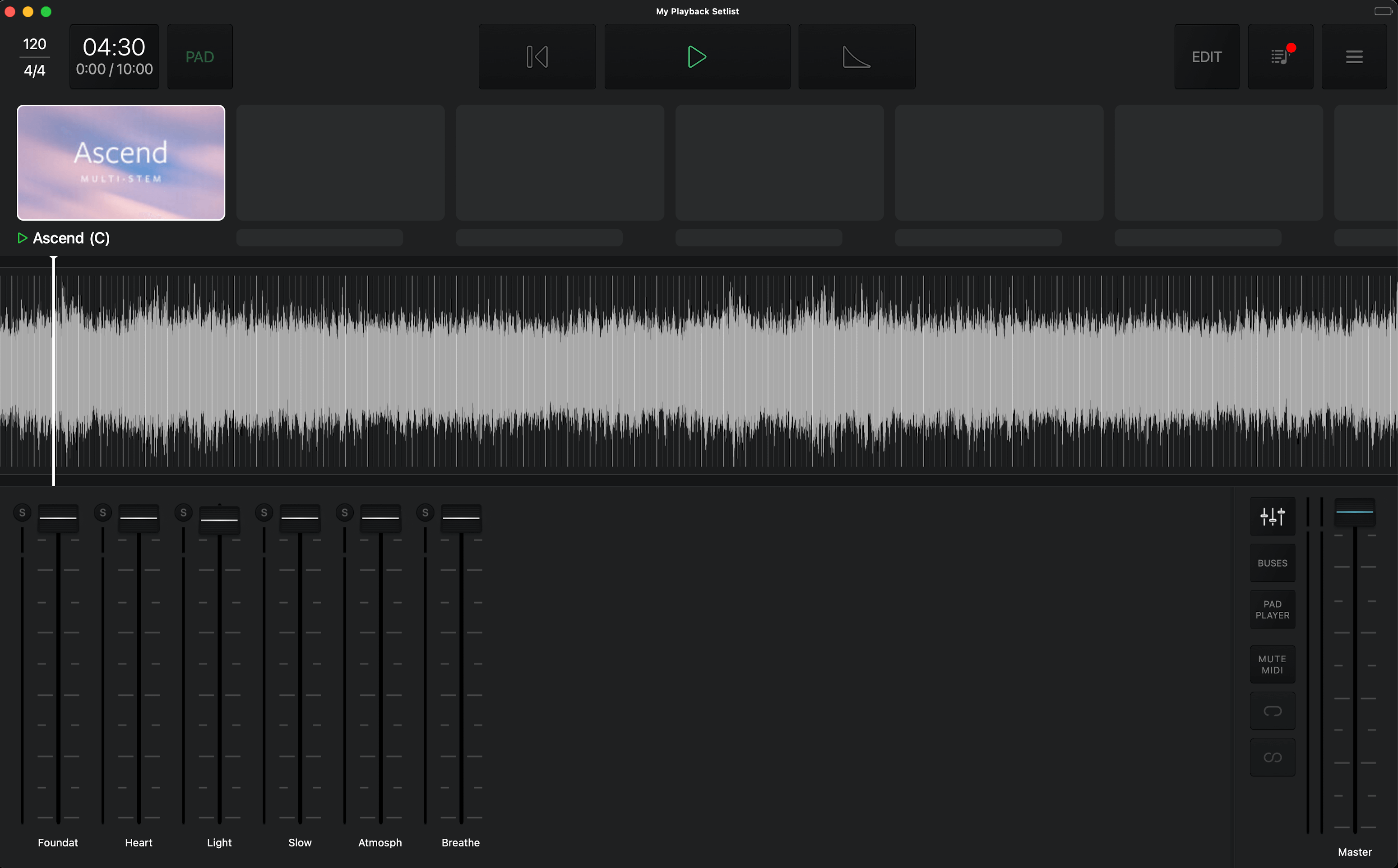Click the play triangle next to Ascend (C)
Screen dimensions: 1398x868
pyautogui.click(x=23, y=238)
